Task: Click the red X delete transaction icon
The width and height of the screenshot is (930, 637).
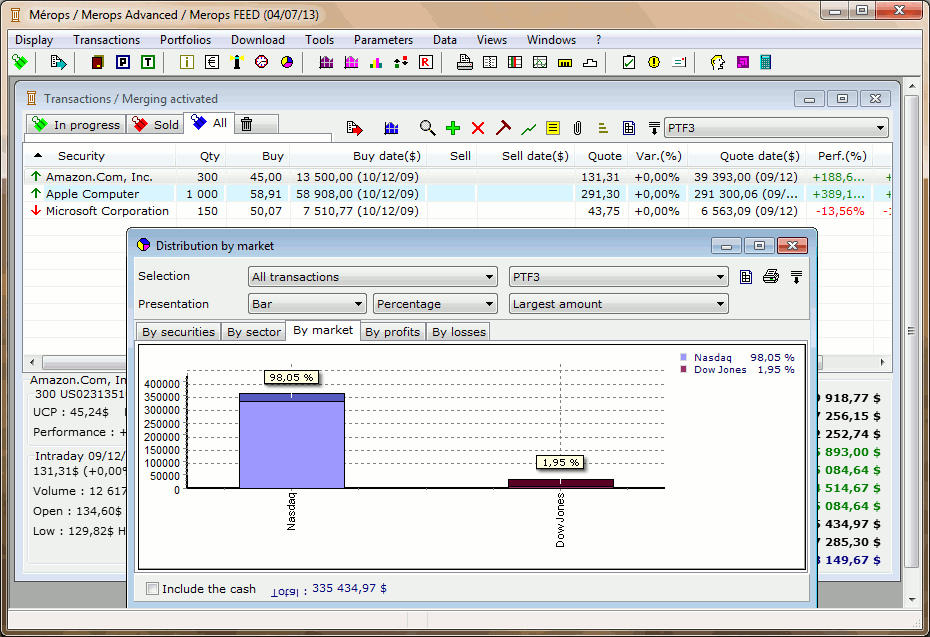Action: point(478,128)
